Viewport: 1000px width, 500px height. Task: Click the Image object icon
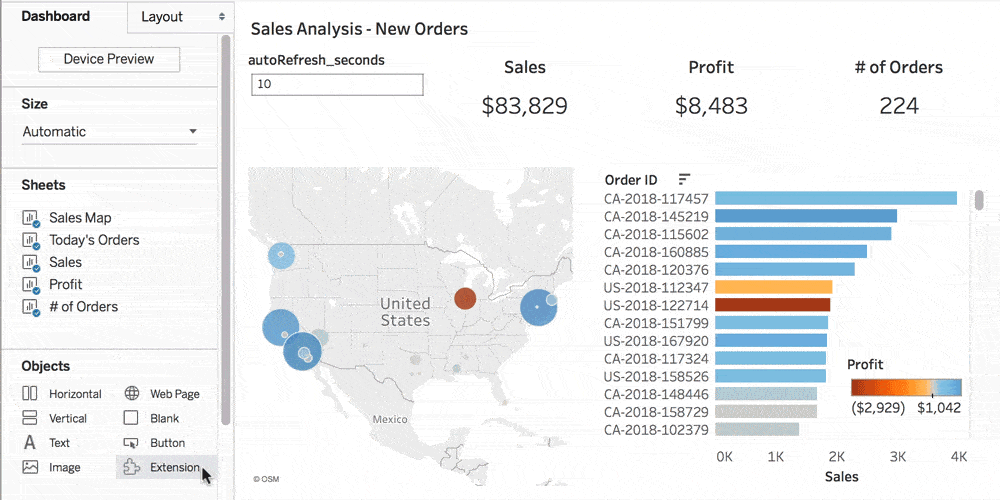pos(30,467)
